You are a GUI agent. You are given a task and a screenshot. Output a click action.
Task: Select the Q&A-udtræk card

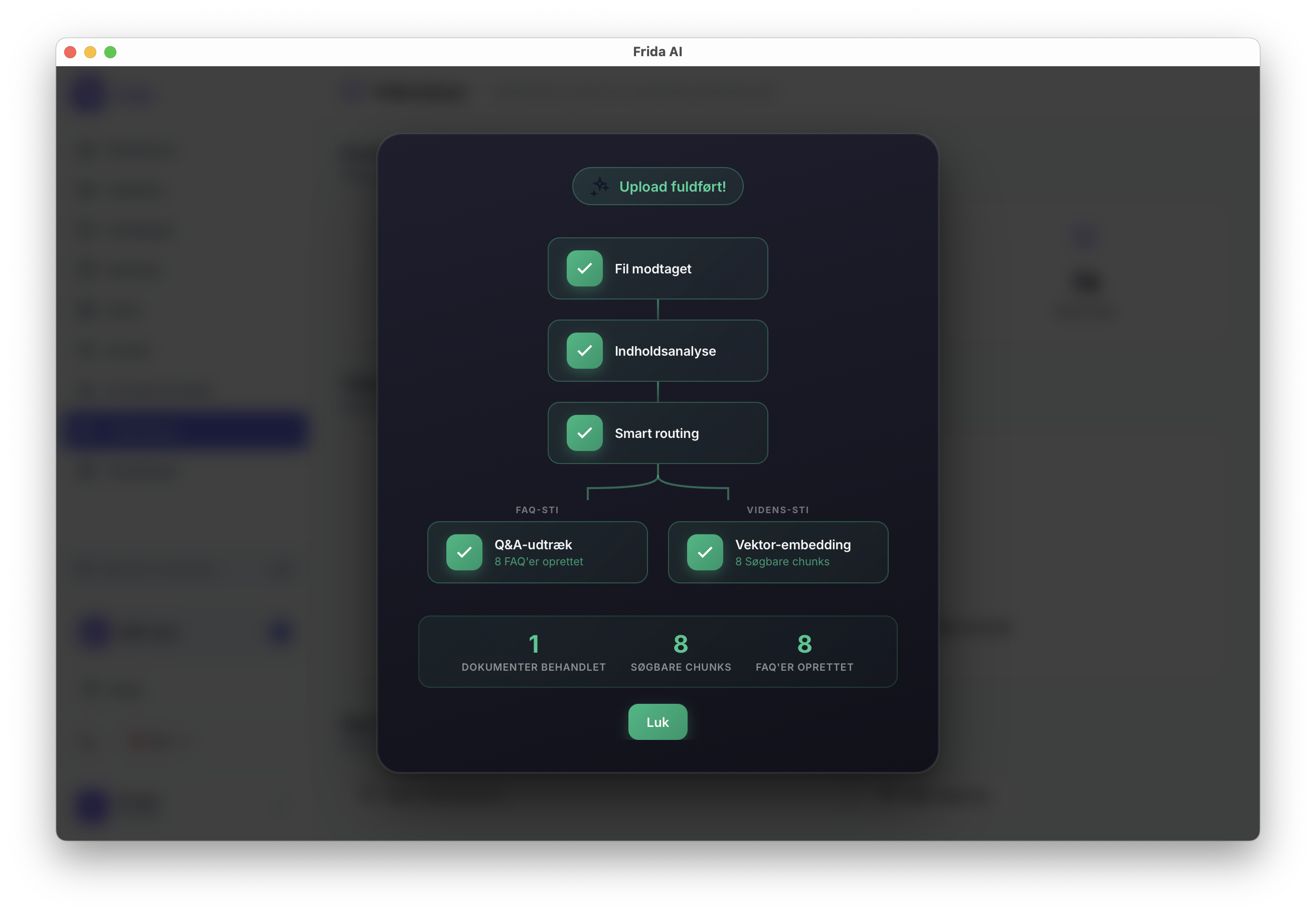pos(537,552)
